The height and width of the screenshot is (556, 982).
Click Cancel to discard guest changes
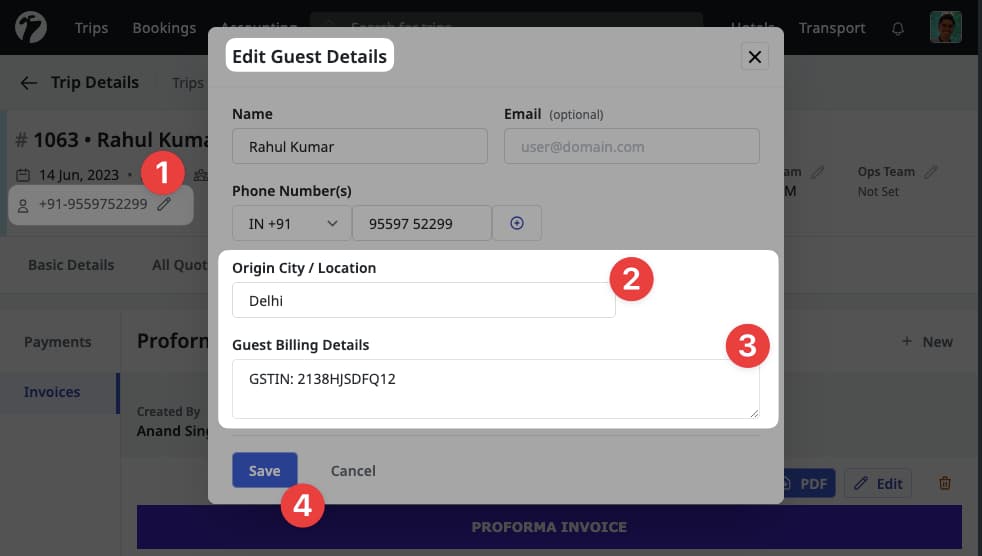(353, 471)
